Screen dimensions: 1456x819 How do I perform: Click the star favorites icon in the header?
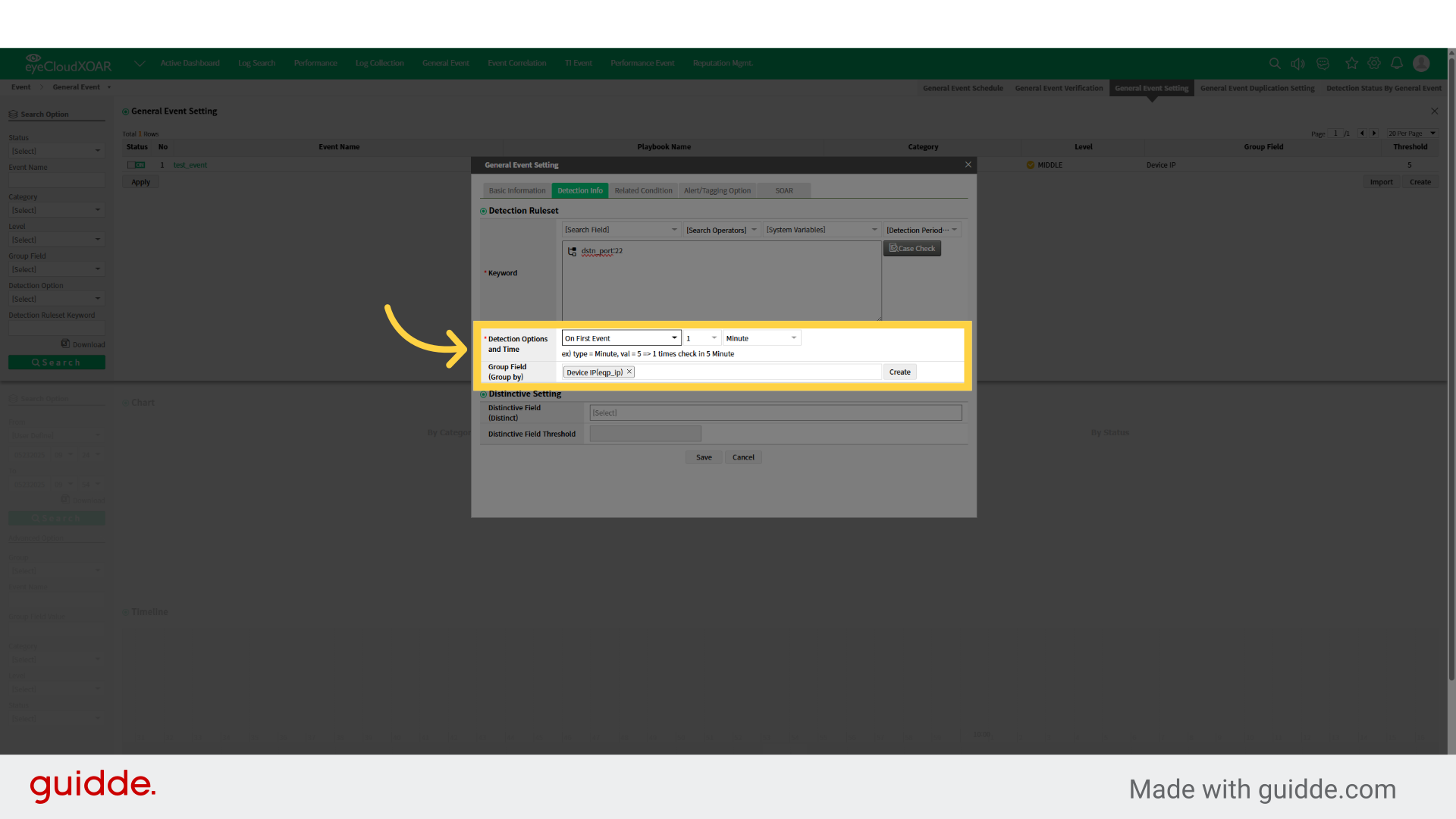1351,63
